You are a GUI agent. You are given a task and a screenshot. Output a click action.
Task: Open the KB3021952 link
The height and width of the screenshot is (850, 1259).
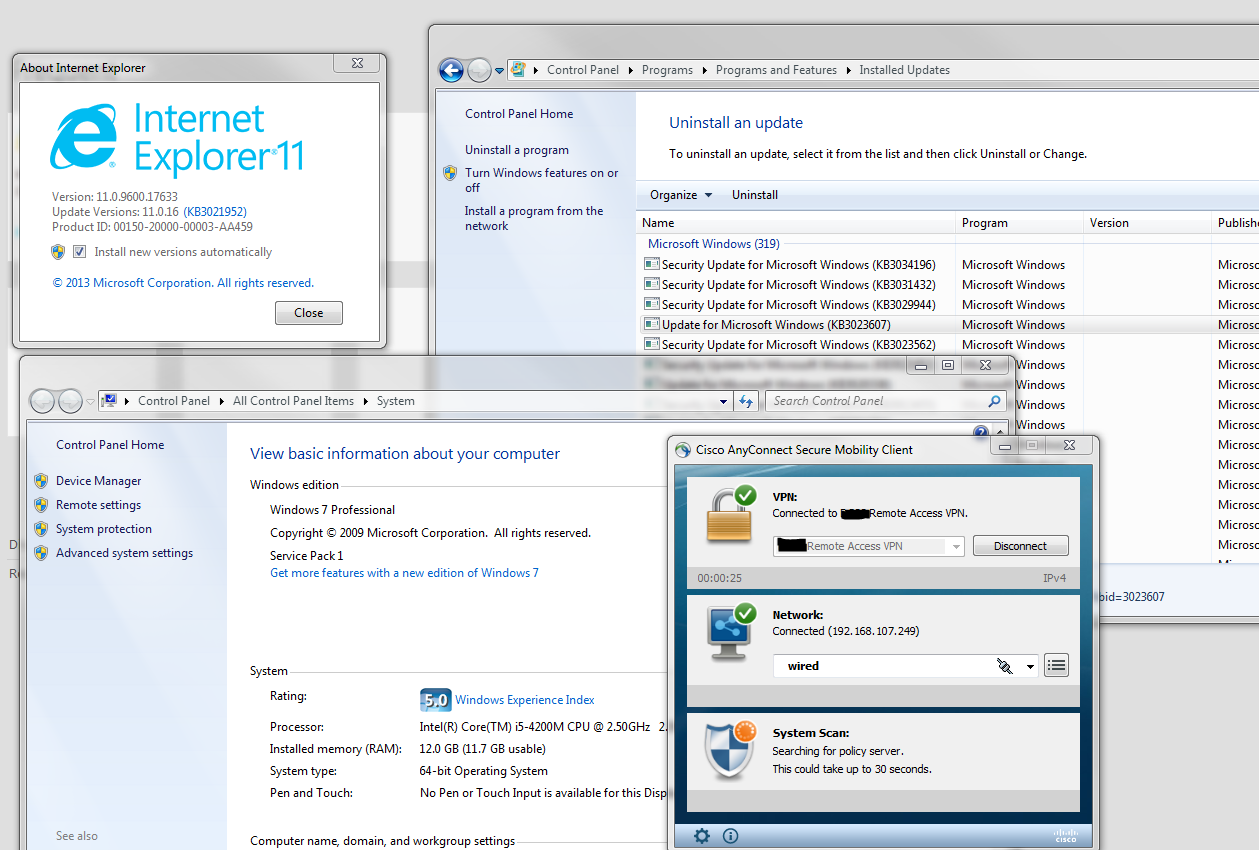click(x=215, y=212)
